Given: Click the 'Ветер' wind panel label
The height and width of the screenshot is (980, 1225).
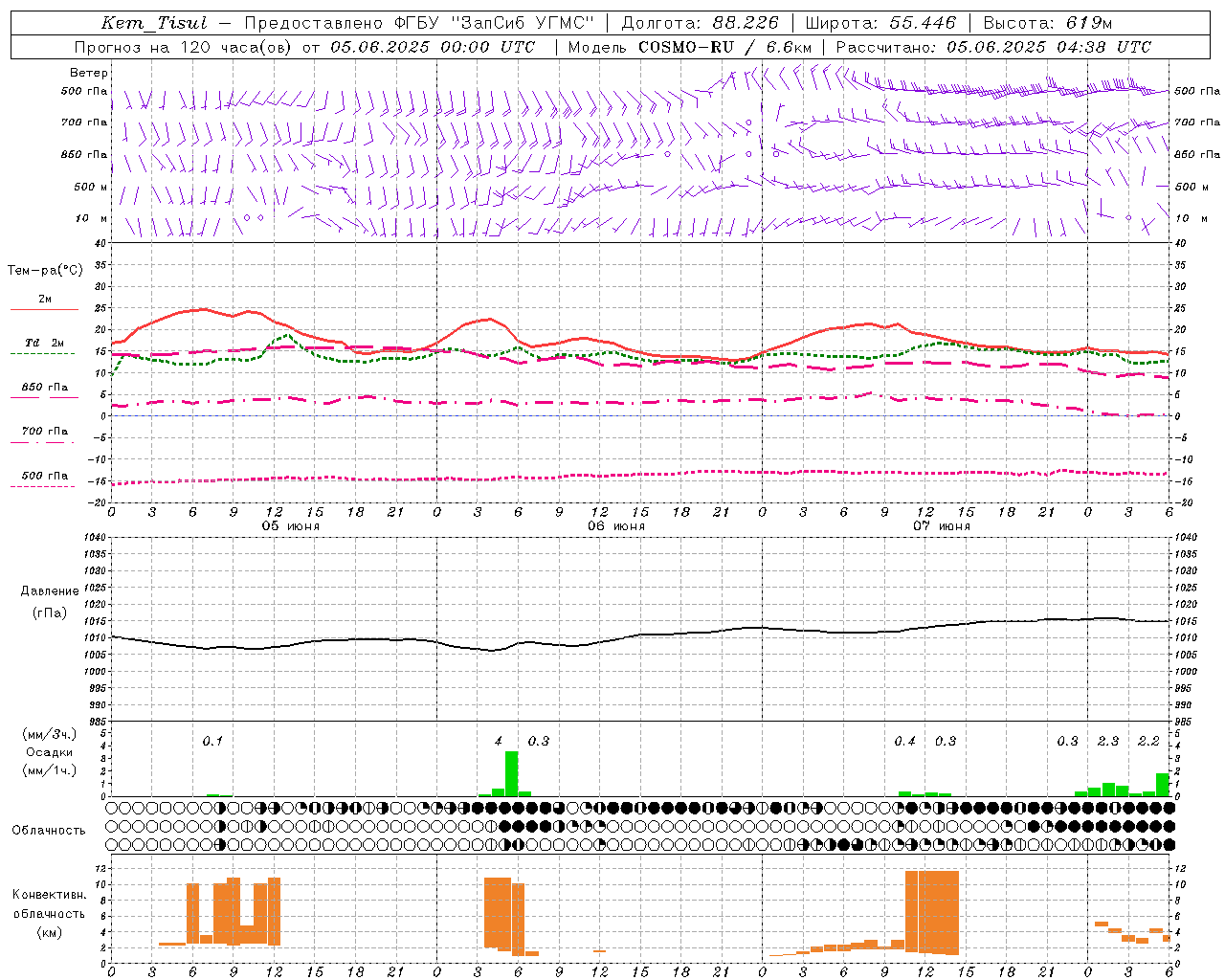Looking at the screenshot, I should (x=88, y=73).
